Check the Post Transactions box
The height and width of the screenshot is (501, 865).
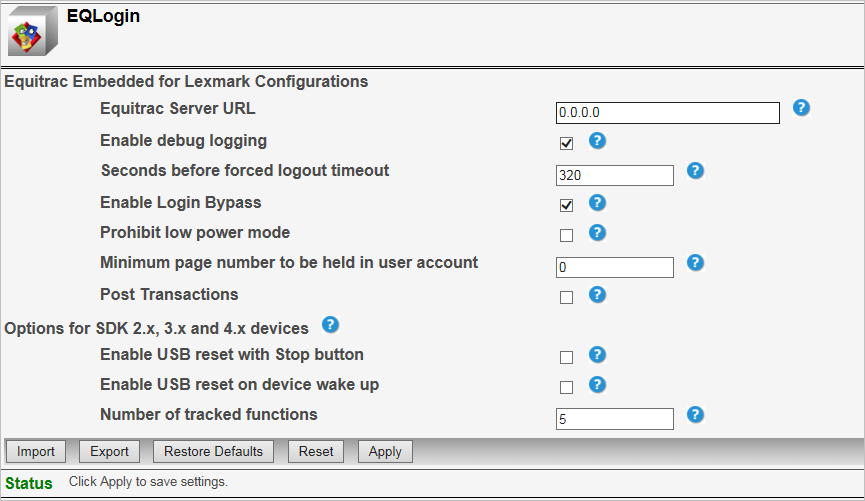pos(567,297)
